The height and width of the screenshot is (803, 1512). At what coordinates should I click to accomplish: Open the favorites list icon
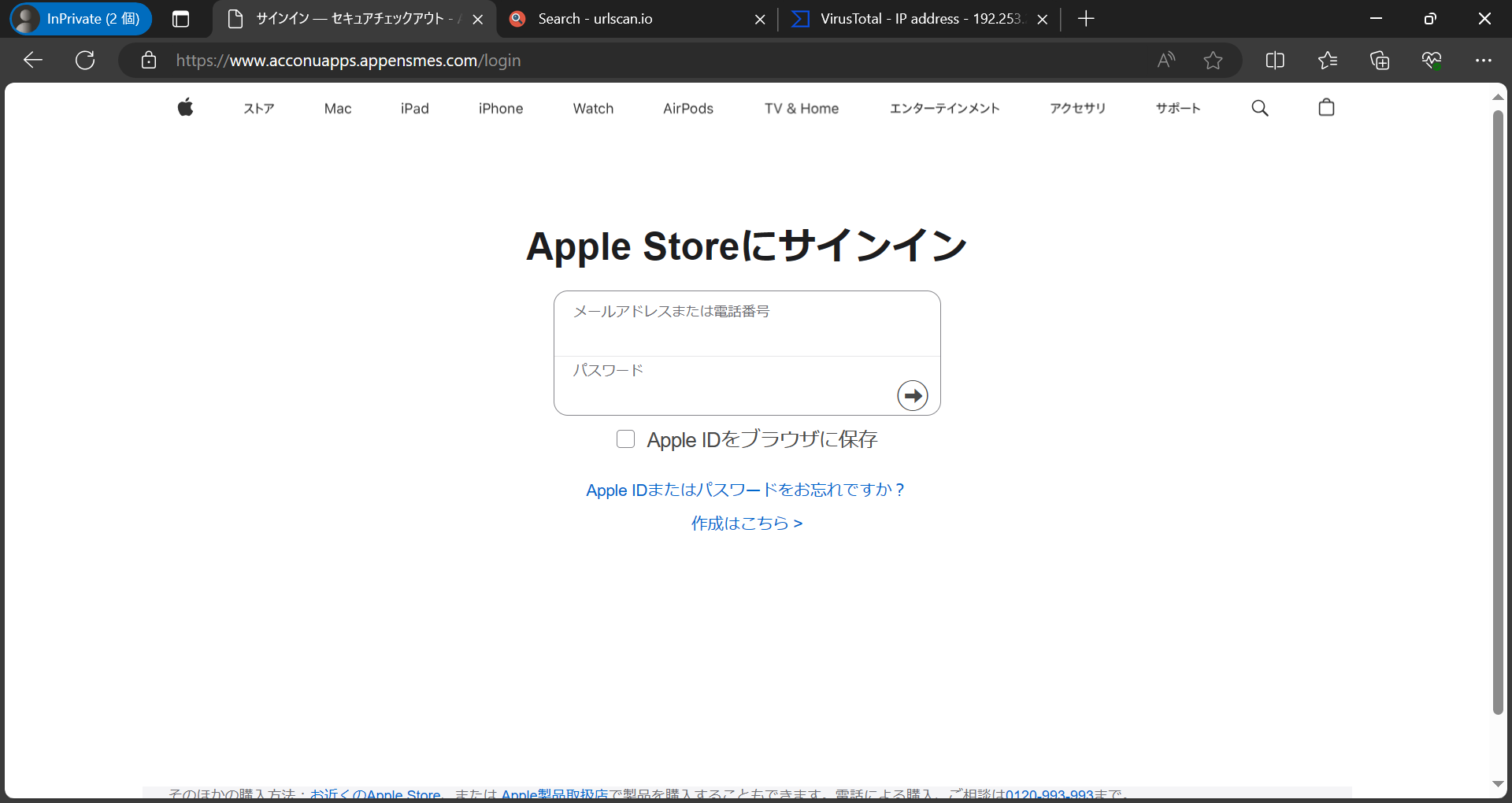(x=1327, y=60)
